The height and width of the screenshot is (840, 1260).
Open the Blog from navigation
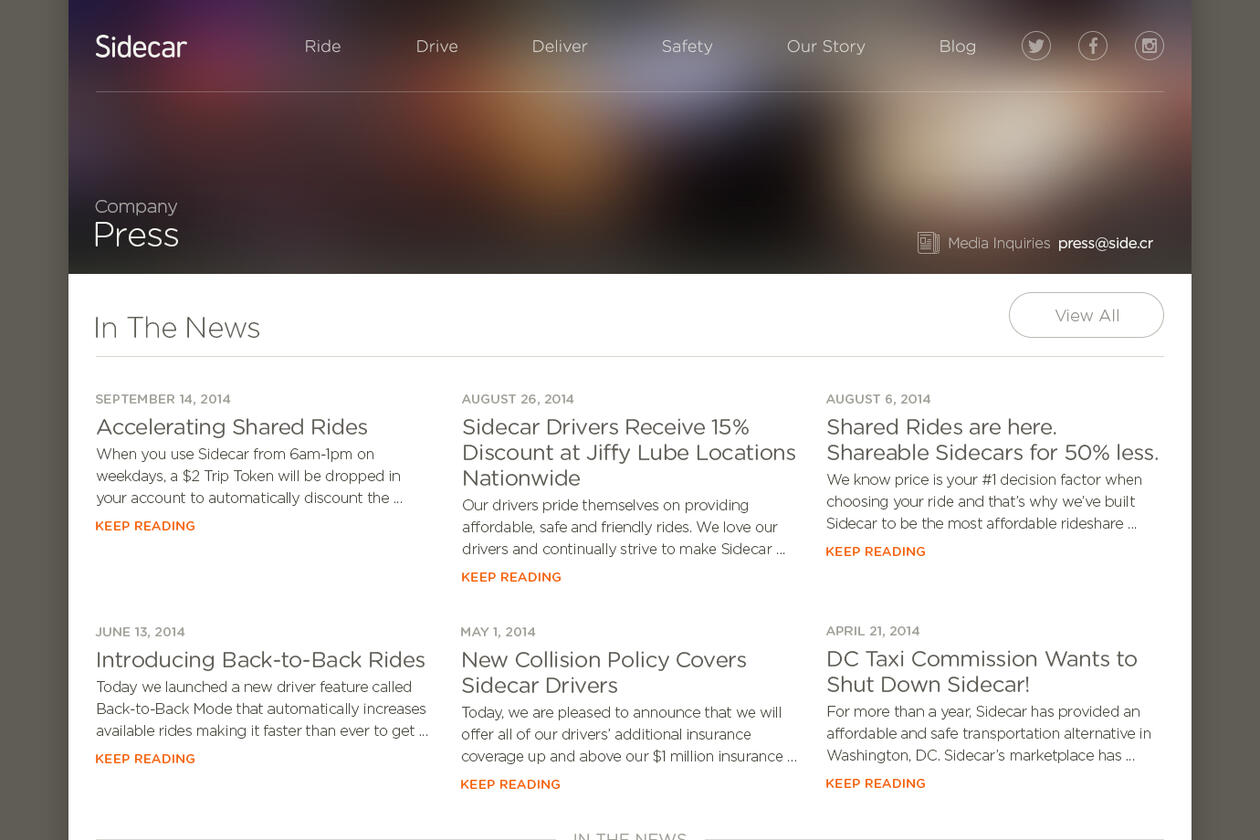(x=956, y=46)
